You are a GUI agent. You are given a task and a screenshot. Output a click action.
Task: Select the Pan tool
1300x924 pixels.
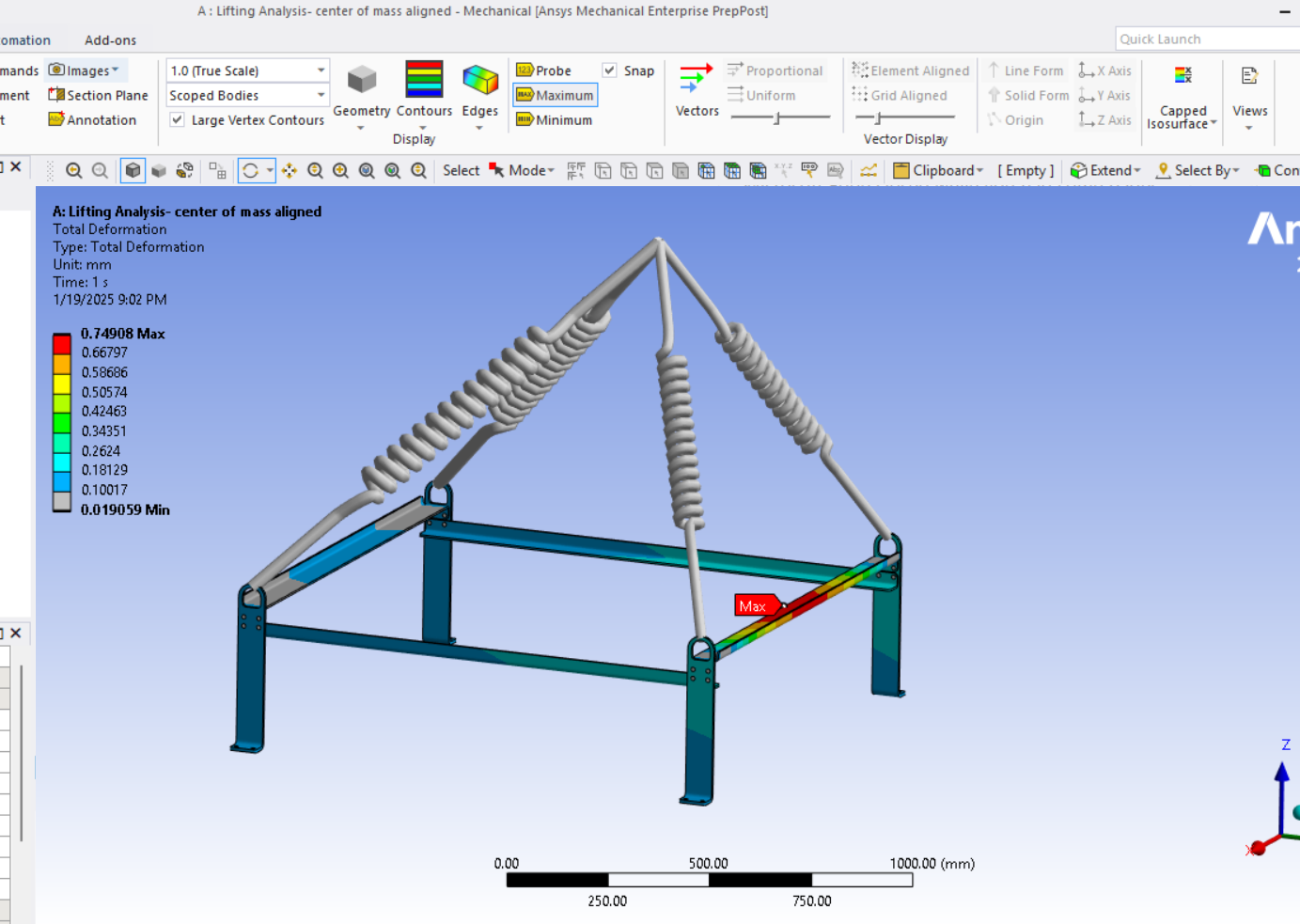click(290, 170)
